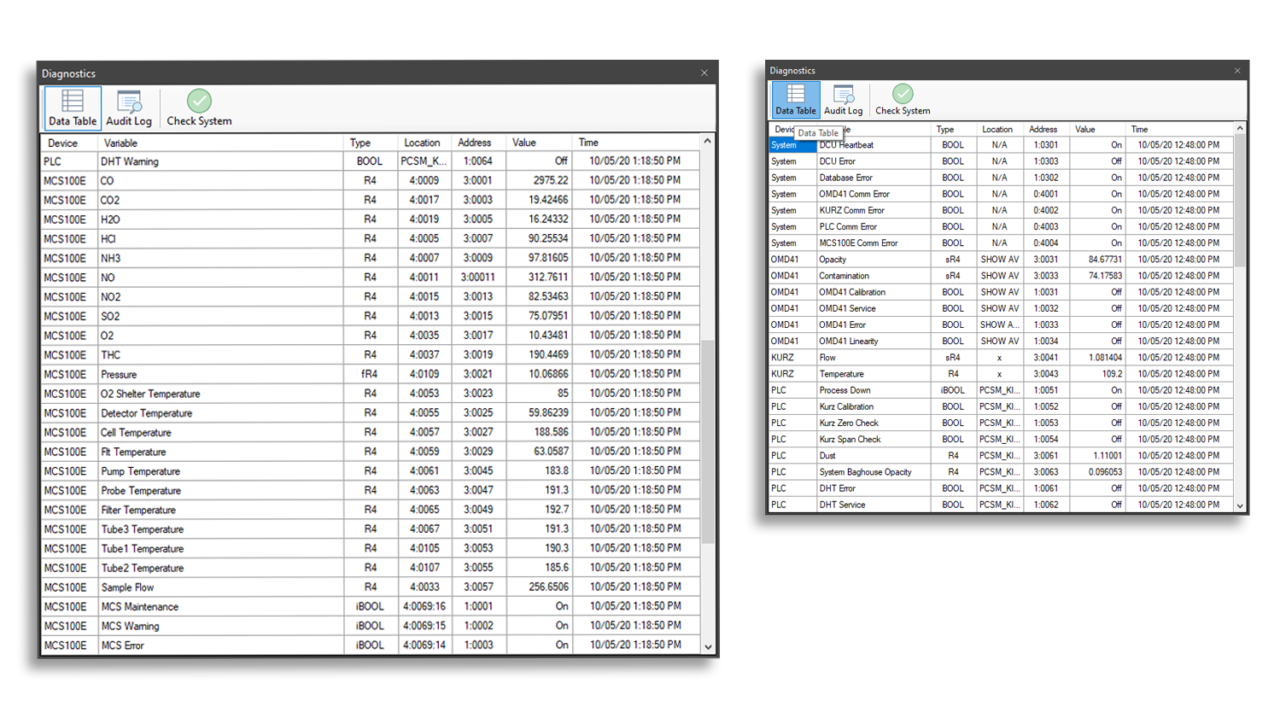1280x707 pixels.
Task: Select the KURZ Flow row
Action: pos(1001,357)
